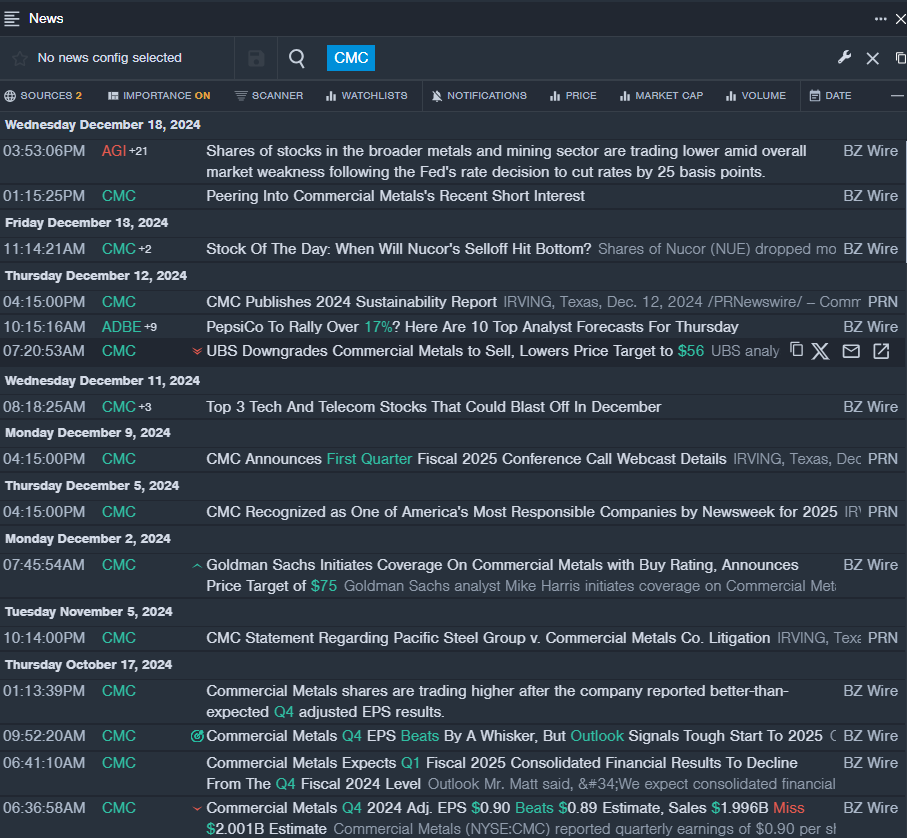Clear the search with the X icon
The image size is (907, 838).
pyautogui.click(x=872, y=58)
